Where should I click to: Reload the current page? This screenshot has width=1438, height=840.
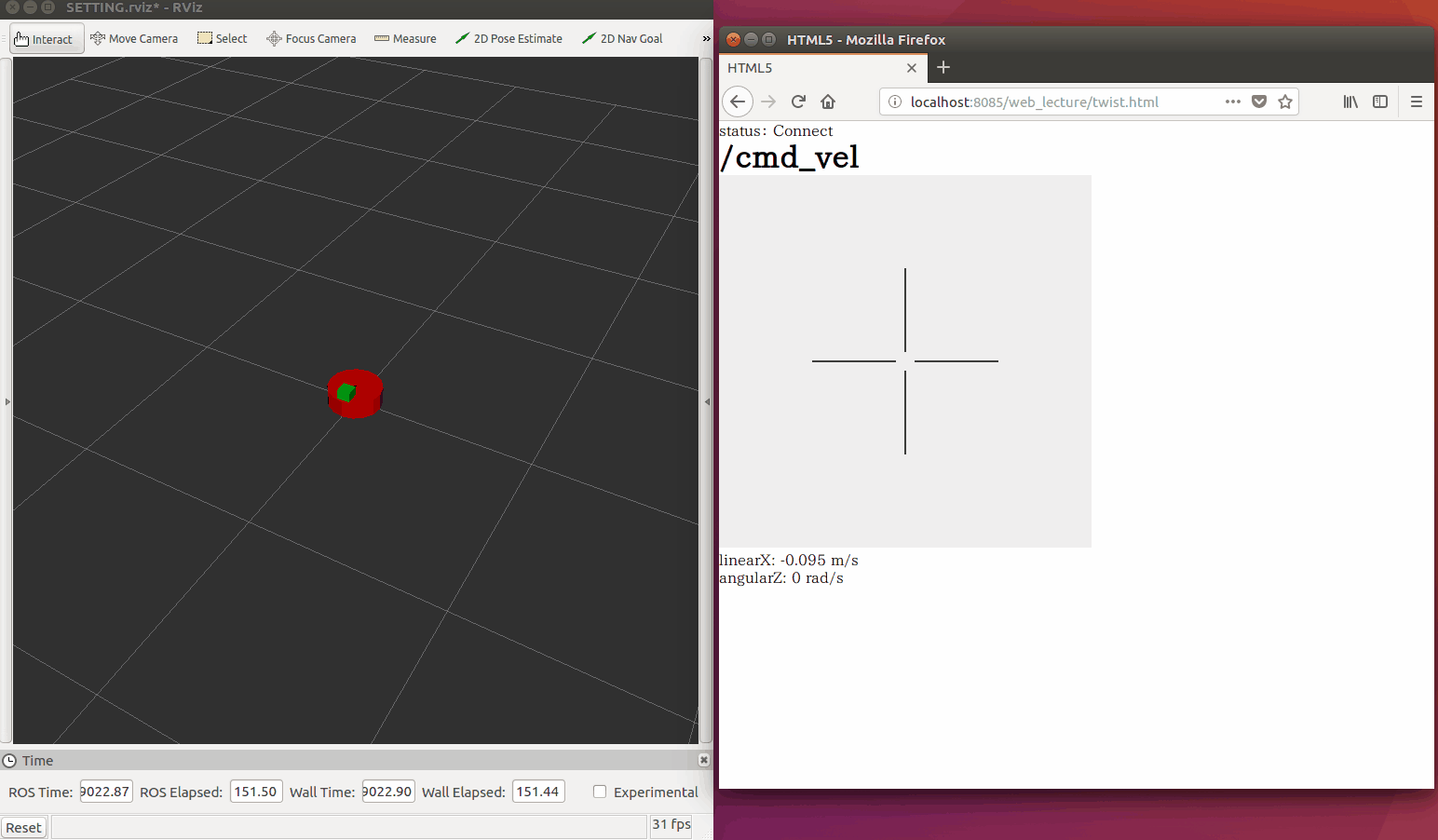[x=798, y=102]
